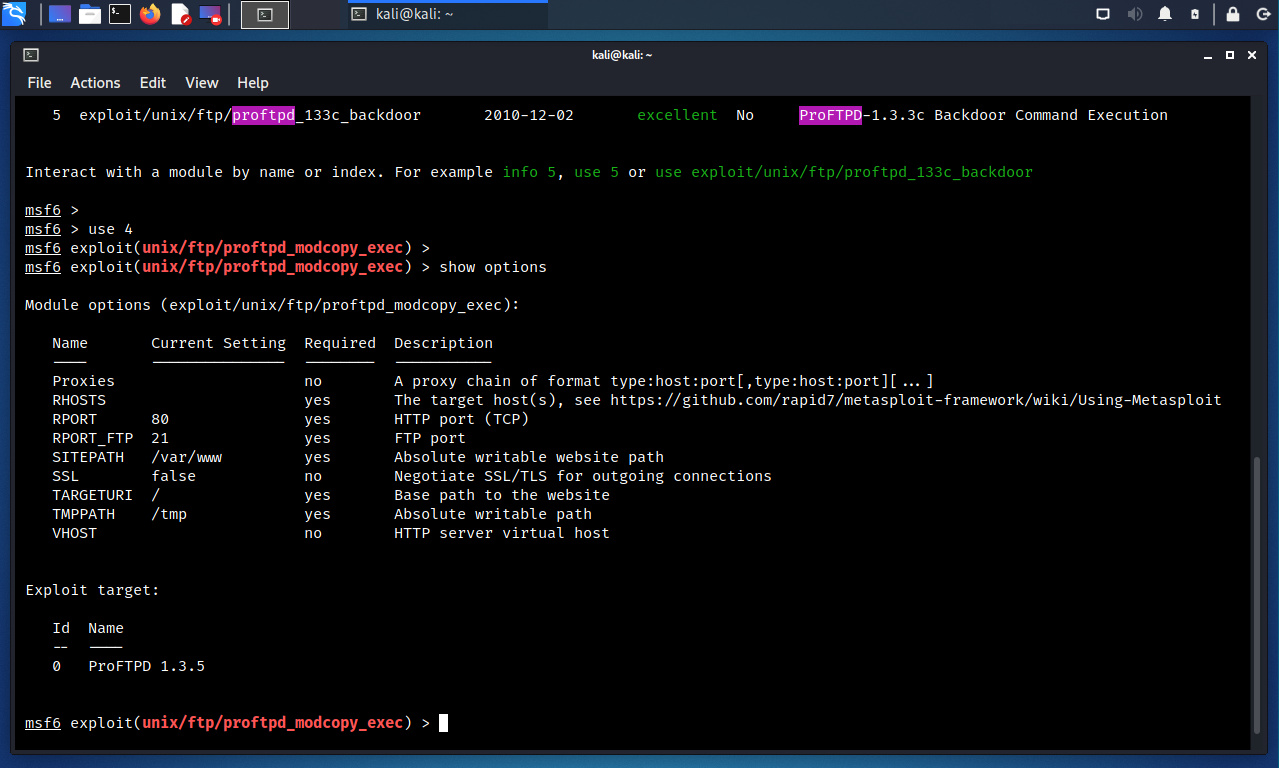Open the Actions menu
This screenshot has width=1279, height=768.
[95, 83]
